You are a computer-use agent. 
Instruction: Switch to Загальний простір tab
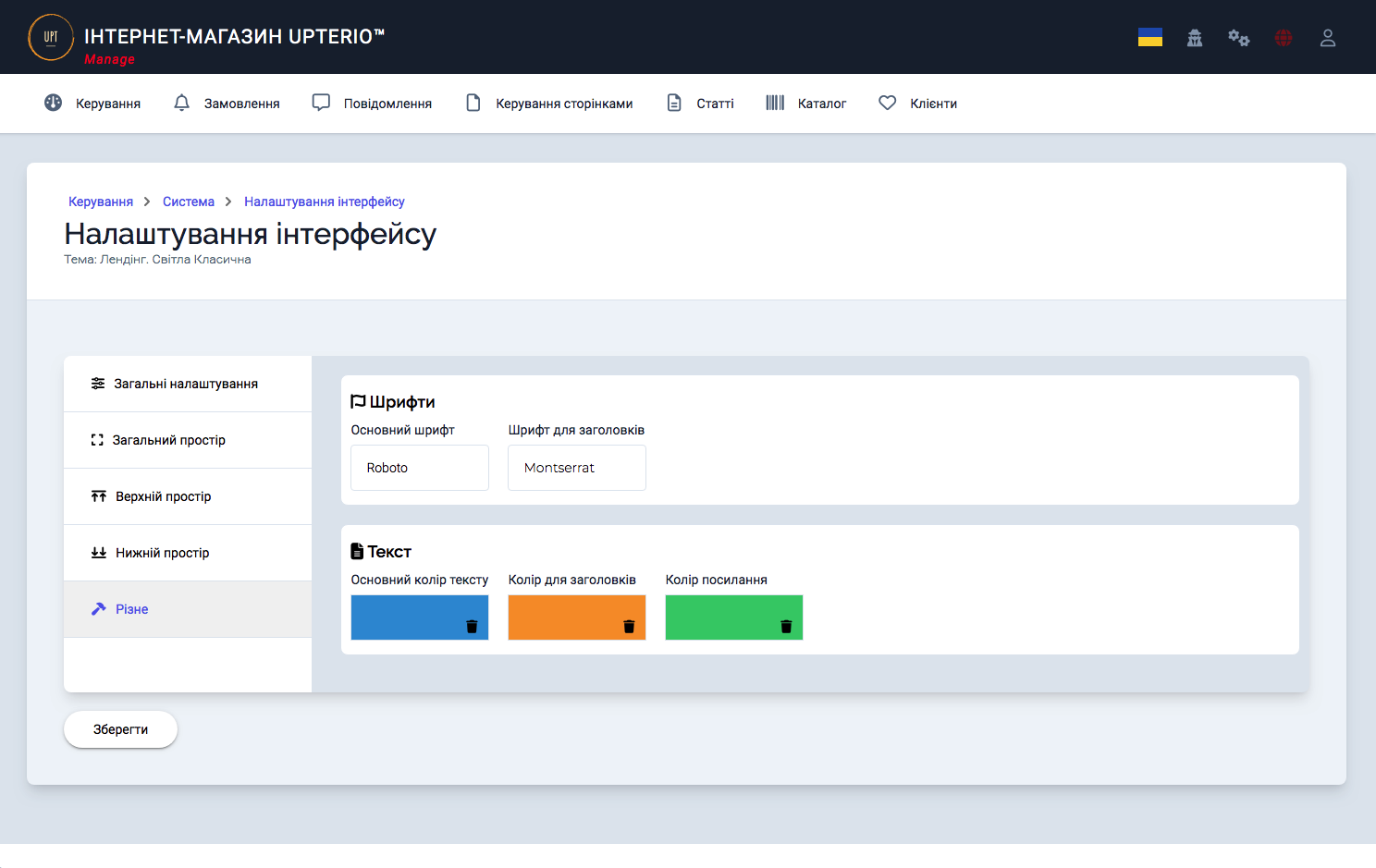[188, 440]
